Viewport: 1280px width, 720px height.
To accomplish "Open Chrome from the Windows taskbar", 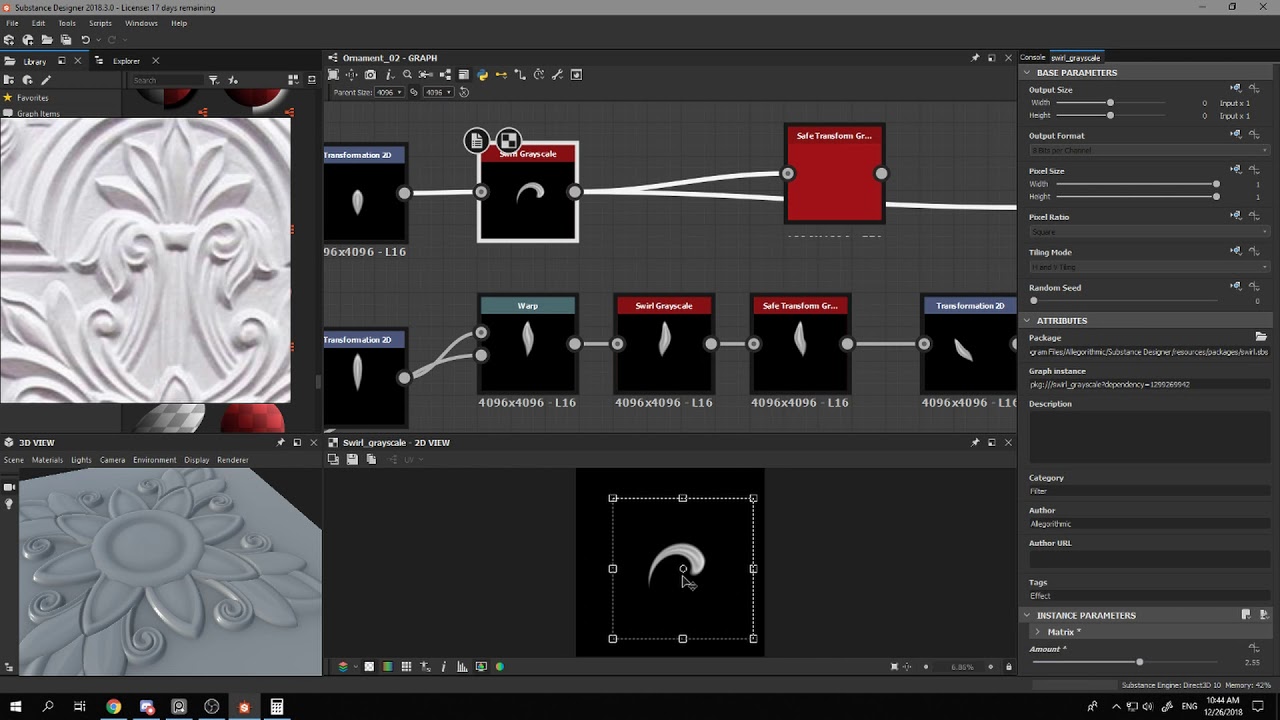I will click(114, 707).
